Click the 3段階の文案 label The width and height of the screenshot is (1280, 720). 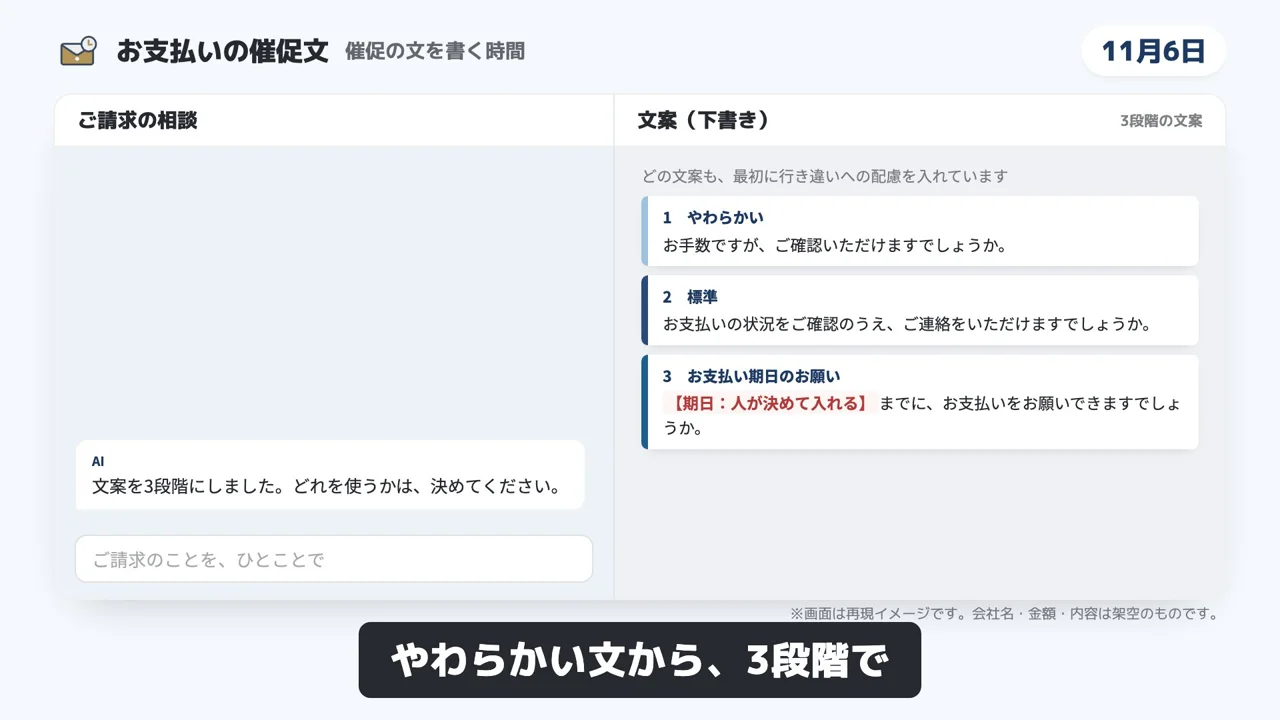(x=1161, y=121)
